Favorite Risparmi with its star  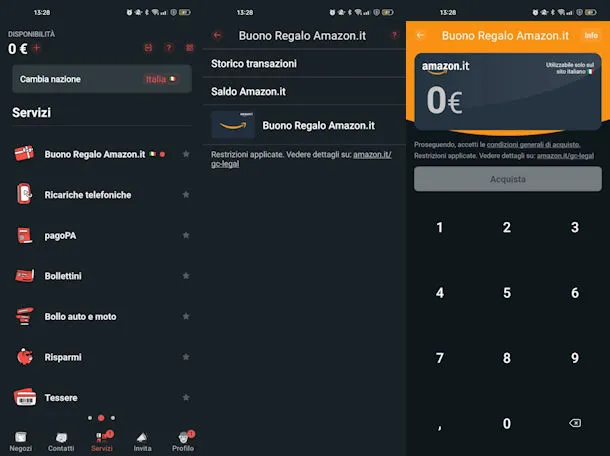(x=186, y=357)
